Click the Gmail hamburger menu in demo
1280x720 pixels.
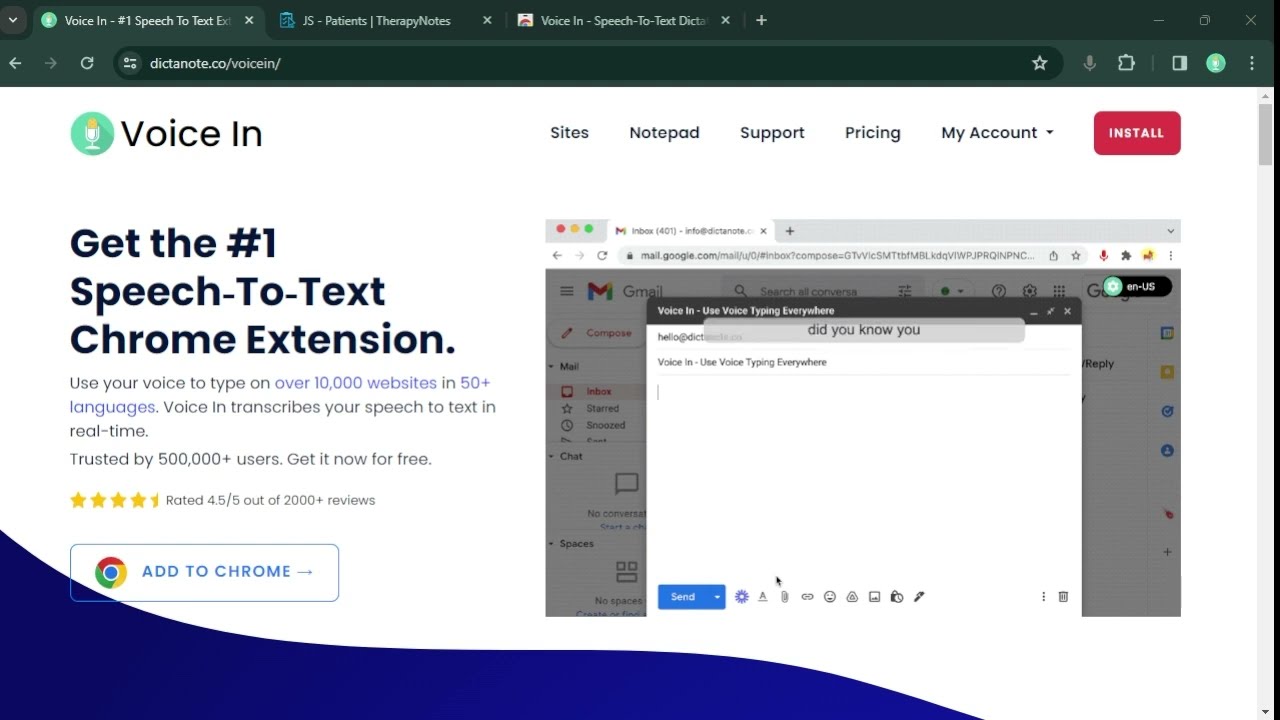(x=567, y=291)
